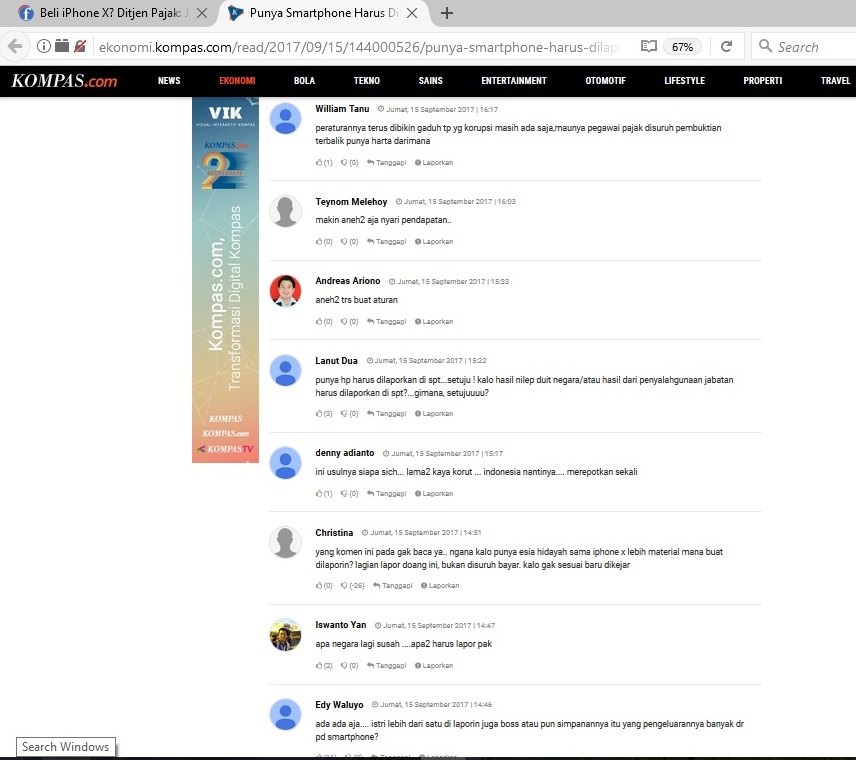Image resolution: width=856 pixels, height=760 pixels.
Task: Click the KOMPAS.com logo
Action: pos(64,81)
